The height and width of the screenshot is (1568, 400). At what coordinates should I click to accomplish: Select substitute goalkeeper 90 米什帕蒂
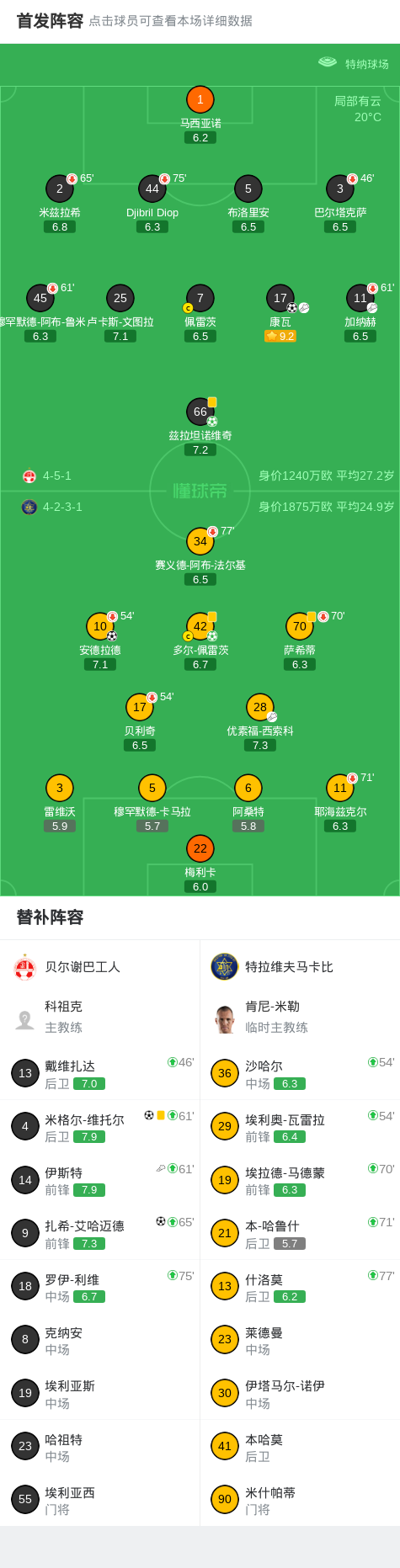pyautogui.click(x=300, y=1499)
